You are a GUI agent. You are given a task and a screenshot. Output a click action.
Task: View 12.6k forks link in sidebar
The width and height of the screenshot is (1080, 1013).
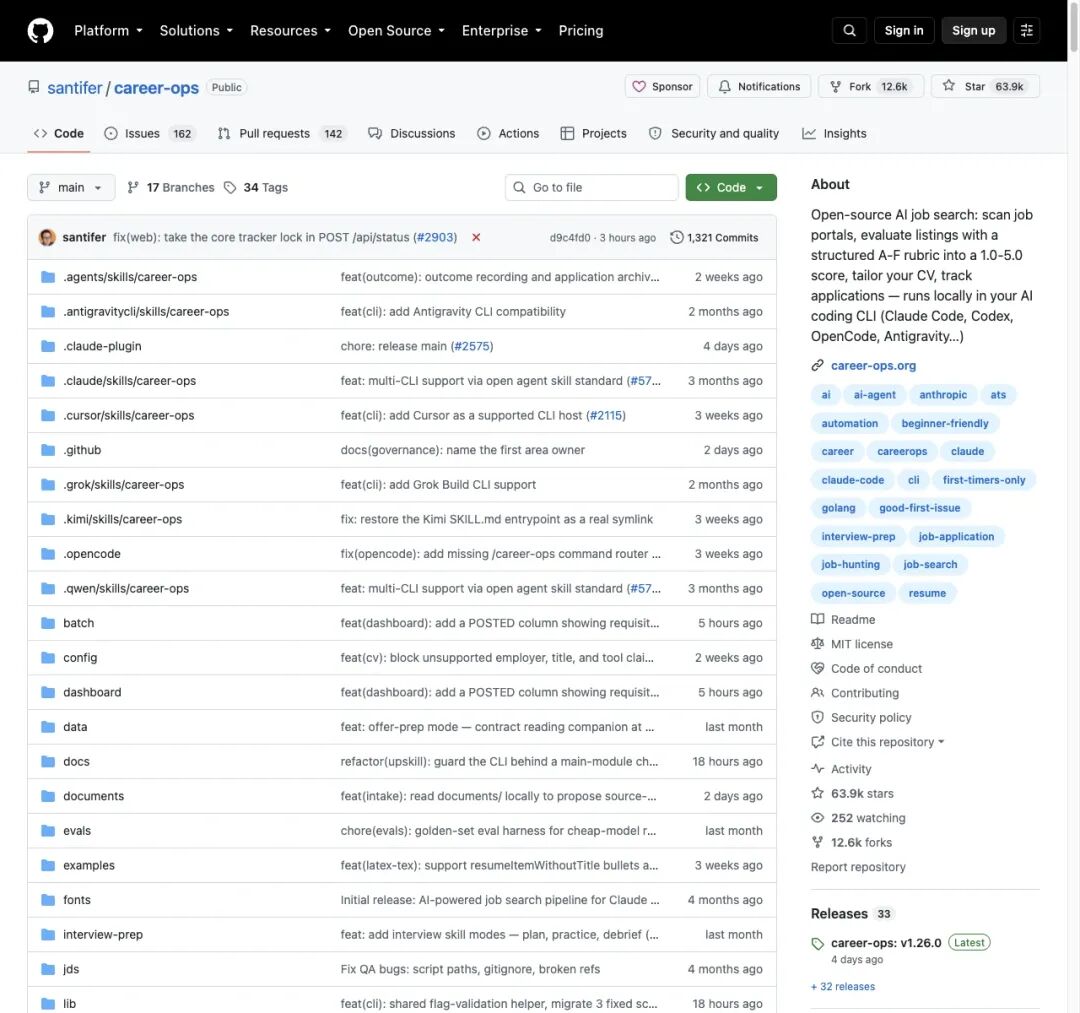tap(851, 842)
